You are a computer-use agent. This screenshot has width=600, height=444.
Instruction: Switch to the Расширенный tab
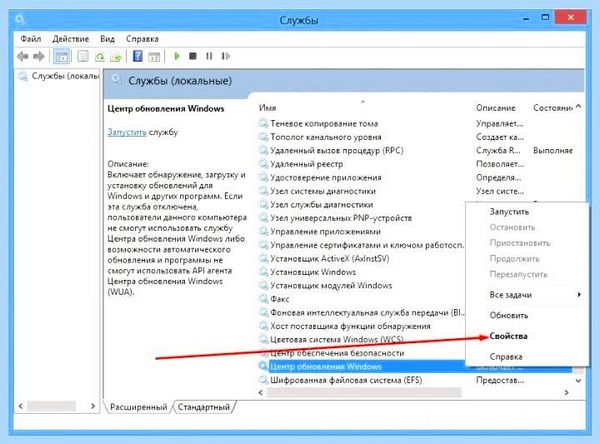coord(139,407)
